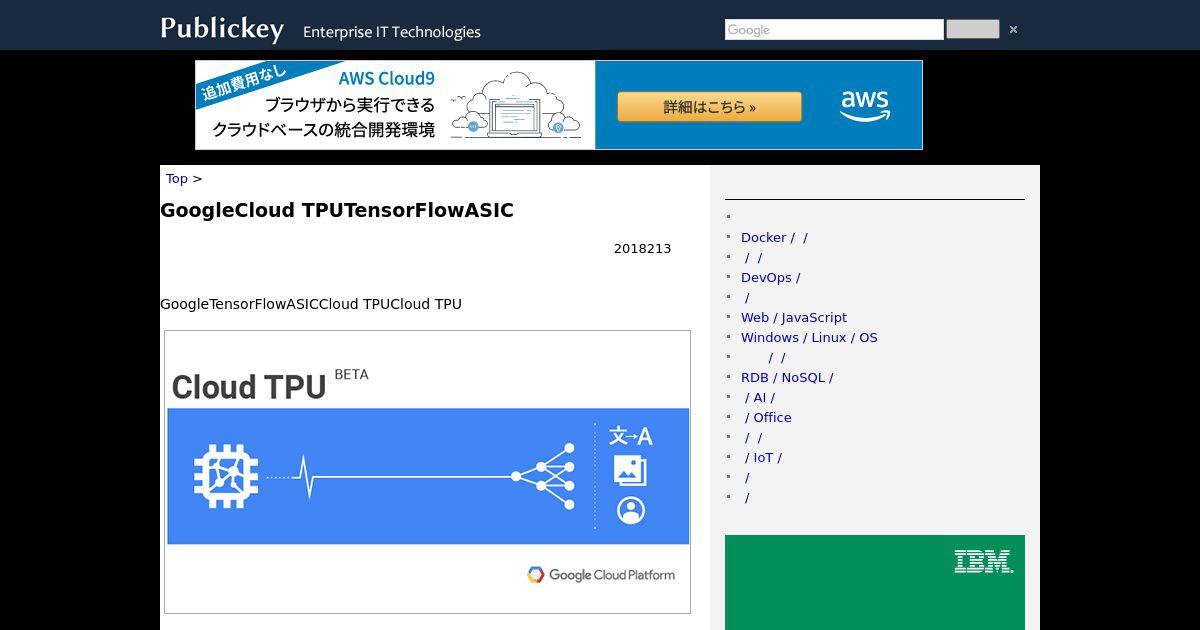Click the GoogleCloud TPUTensorFlowASIC article heading
1200x630 pixels.
coord(337,210)
